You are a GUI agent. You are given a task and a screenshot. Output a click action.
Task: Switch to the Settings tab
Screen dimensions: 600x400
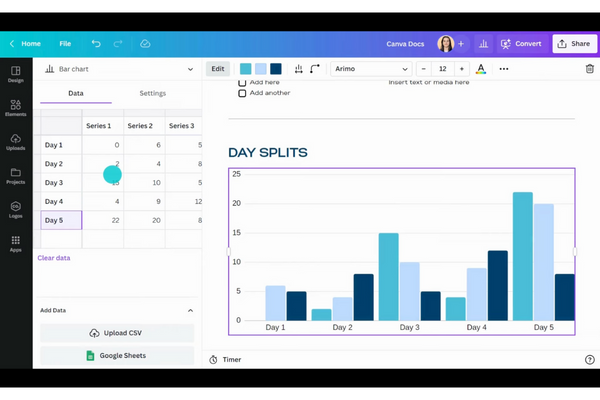tap(152, 93)
